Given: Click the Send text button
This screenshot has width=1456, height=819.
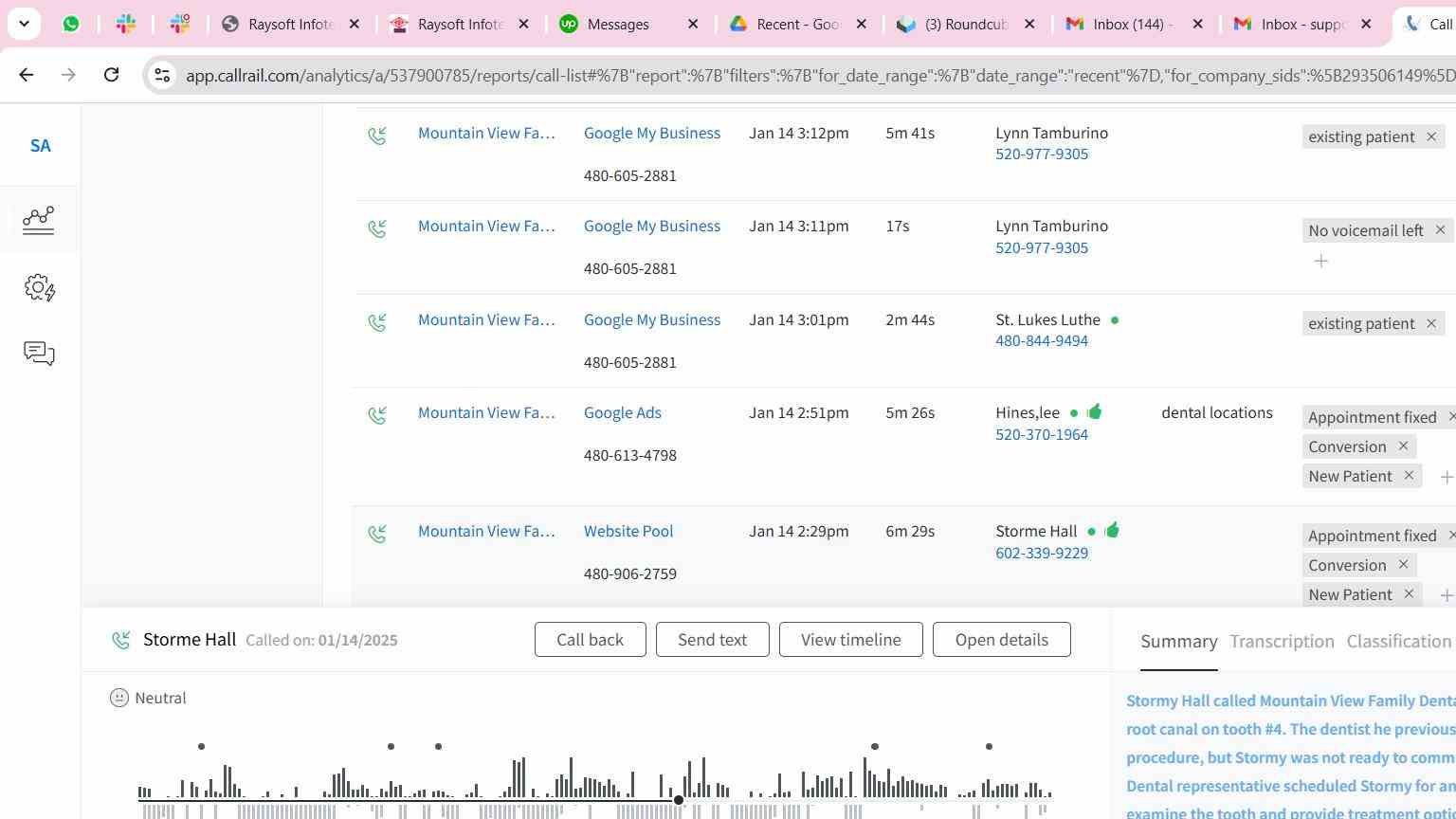Looking at the screenshot, I should tap(712, 640).
